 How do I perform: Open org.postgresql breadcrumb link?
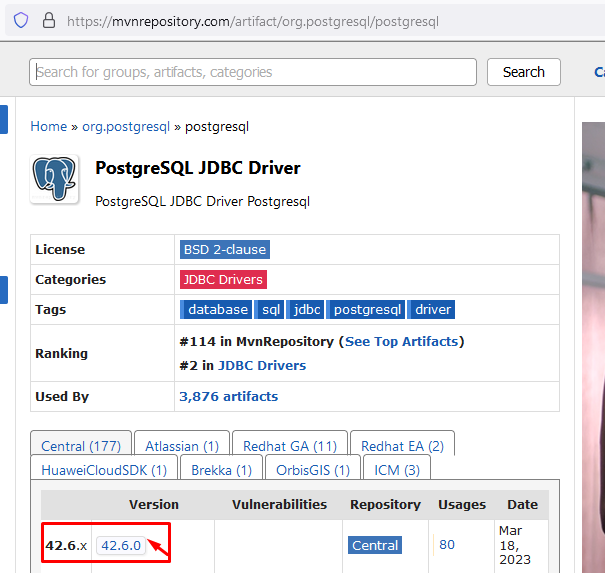(x=126, y=127)
